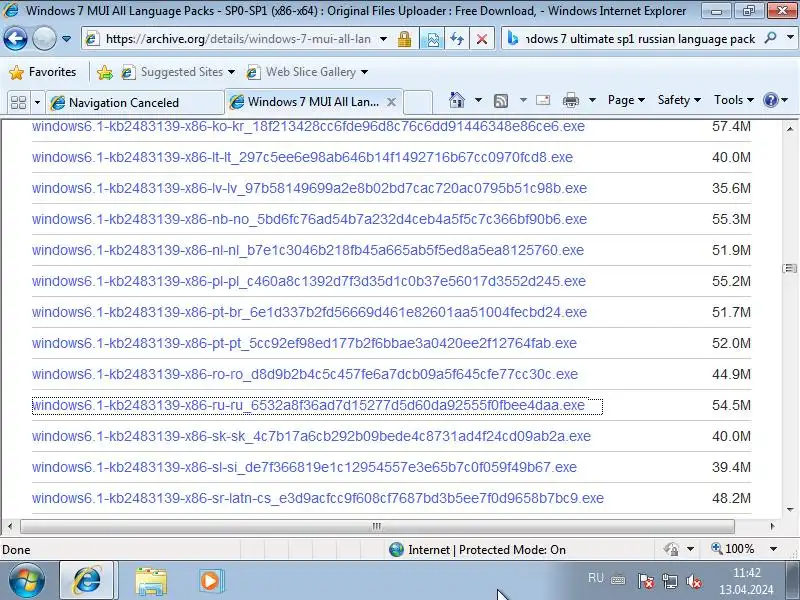Close the Windows 7 MUI tab

click(391, 102)
